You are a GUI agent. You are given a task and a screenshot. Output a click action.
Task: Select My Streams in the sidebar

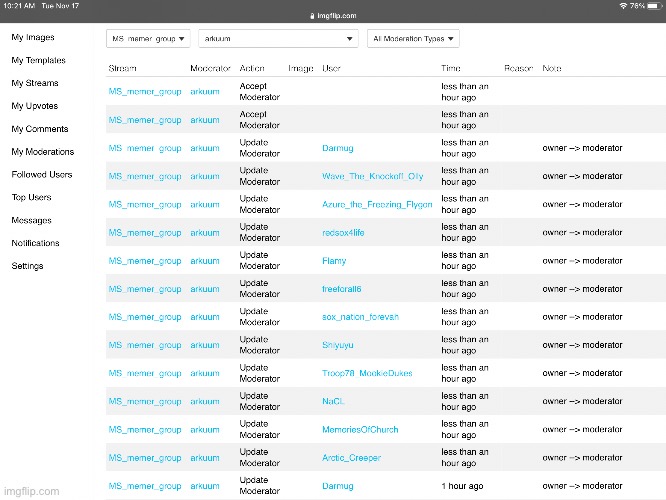coord(35,84)
